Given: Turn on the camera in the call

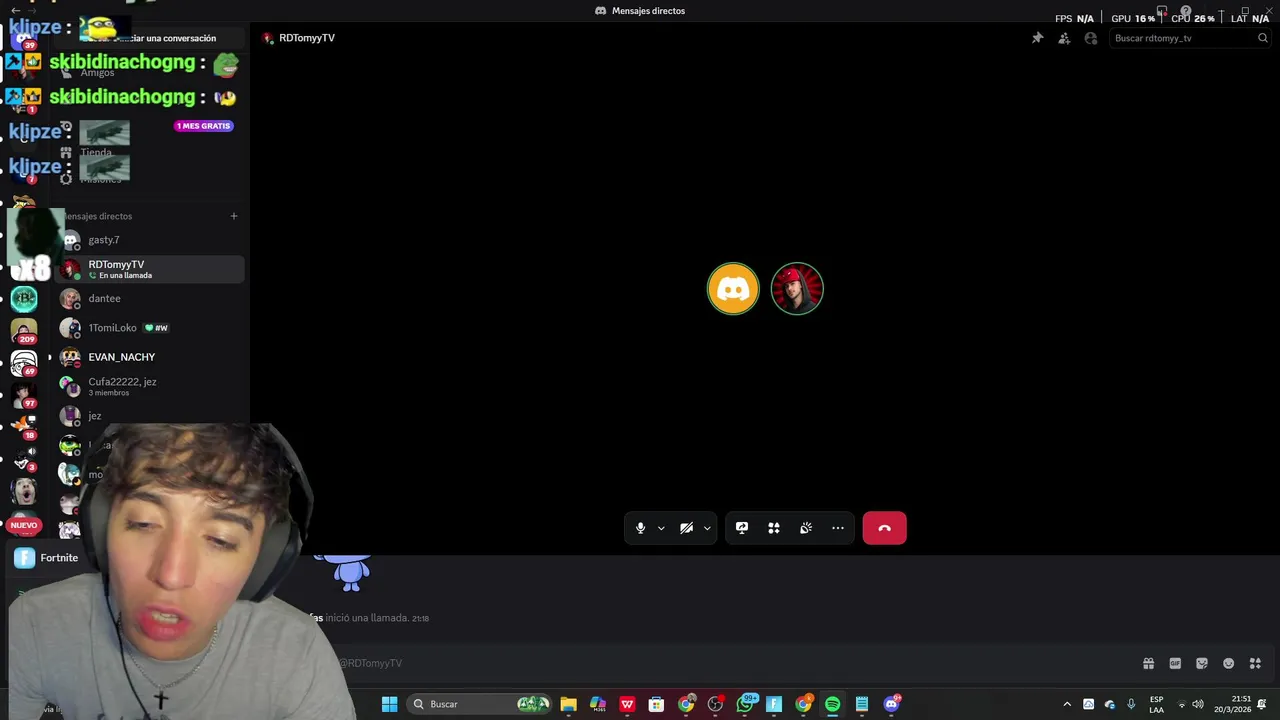Looking at the screenshot, I should (x=687, y=528).
